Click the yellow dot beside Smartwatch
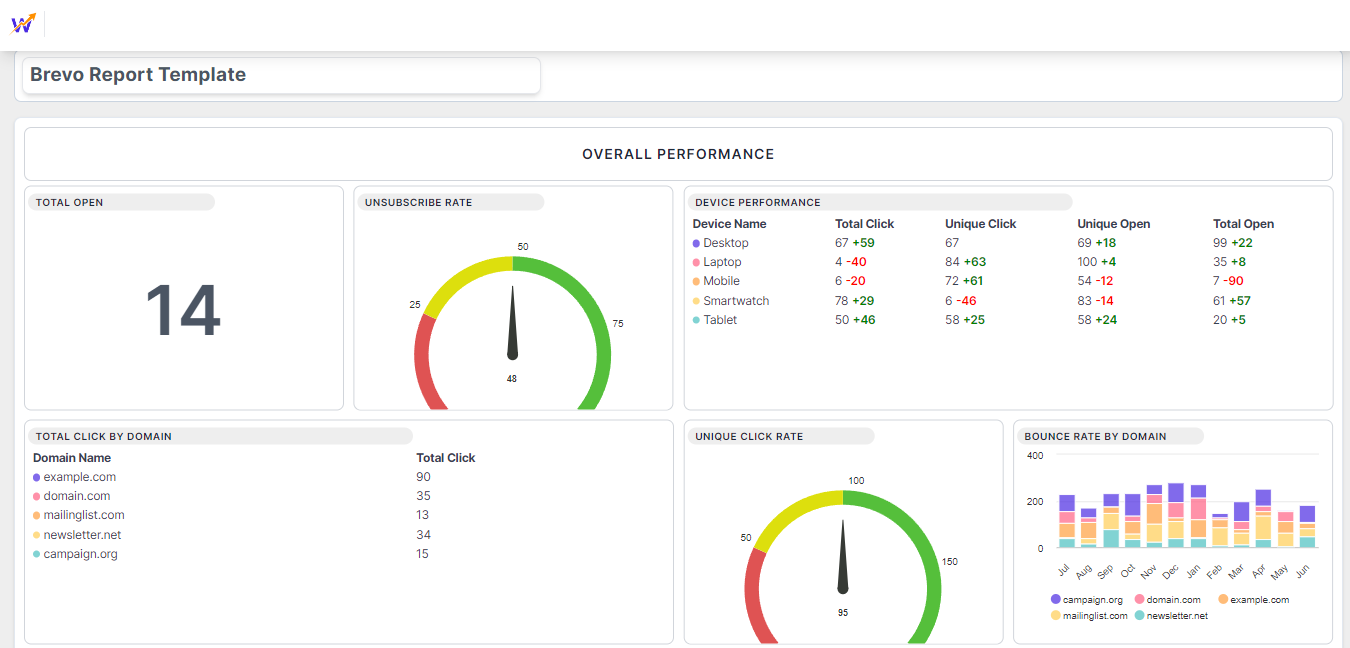This screenshot has width=1350, height=648. point(696,301)
